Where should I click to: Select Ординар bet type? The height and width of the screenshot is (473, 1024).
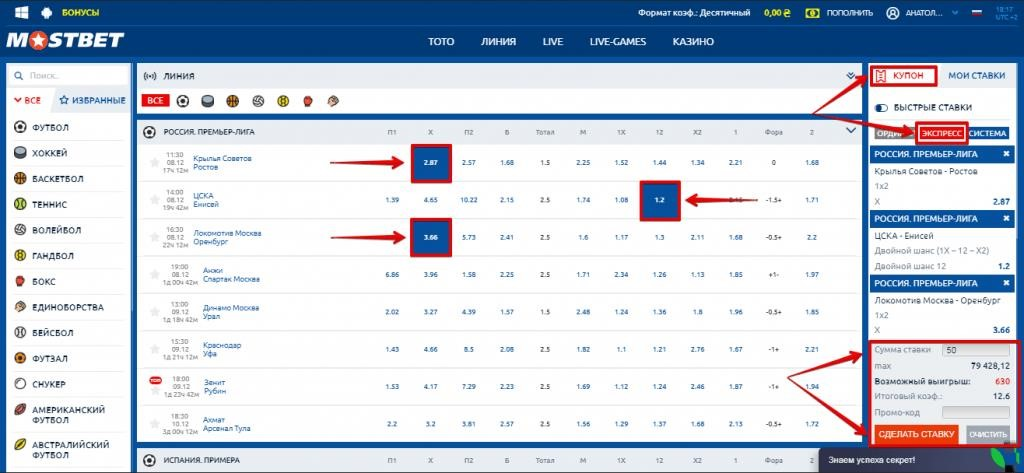tap(893, 133)
